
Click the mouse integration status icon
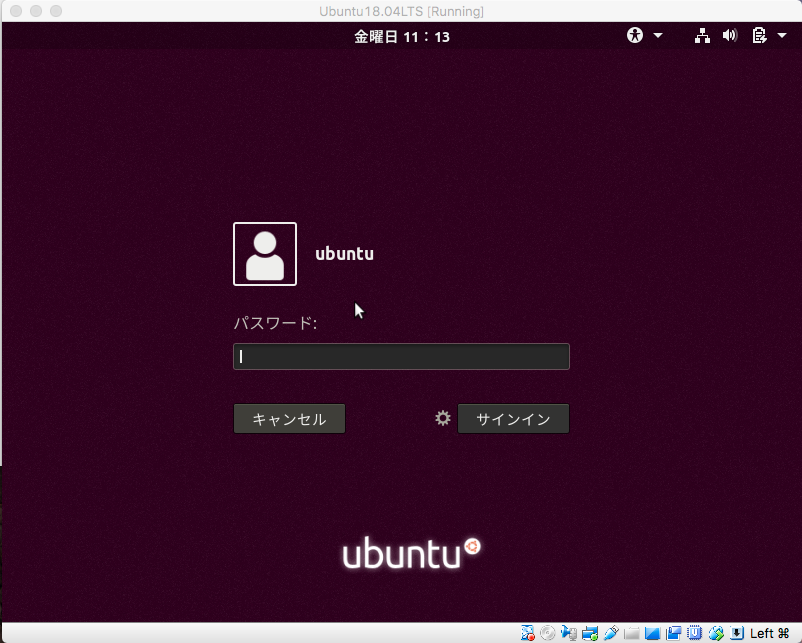click(x=716, y=633)
